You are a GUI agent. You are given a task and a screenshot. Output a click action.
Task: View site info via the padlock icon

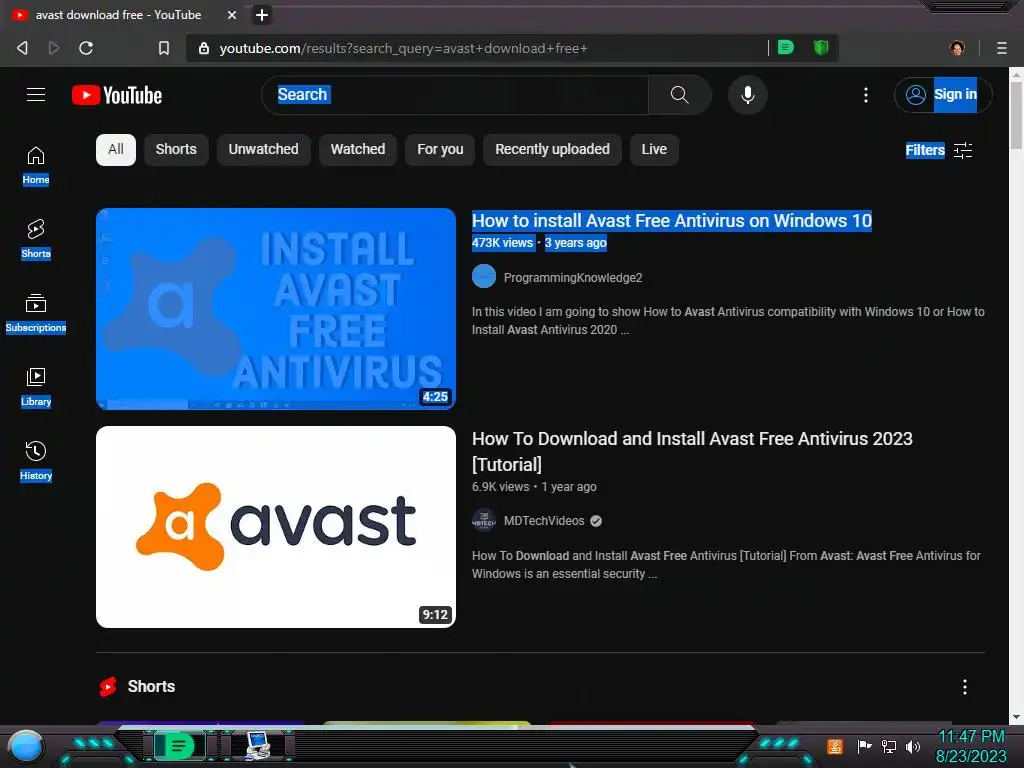204,48
